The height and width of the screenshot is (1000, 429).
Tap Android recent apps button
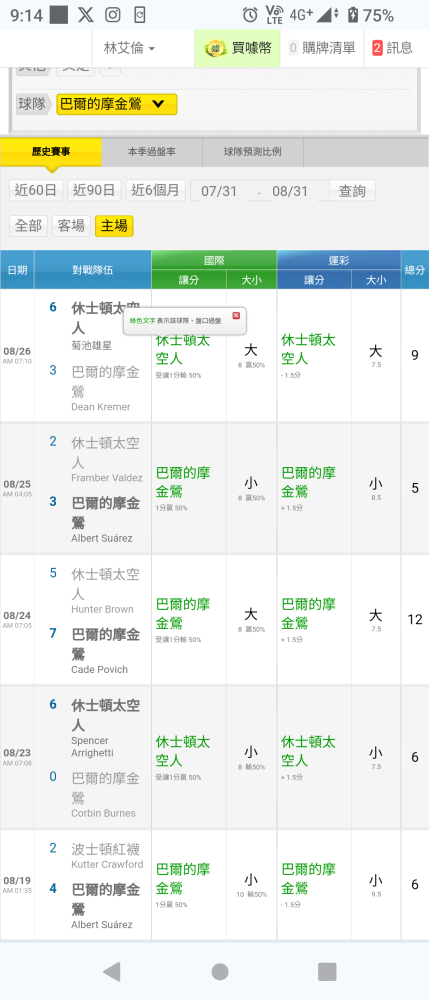pos(327,971)
